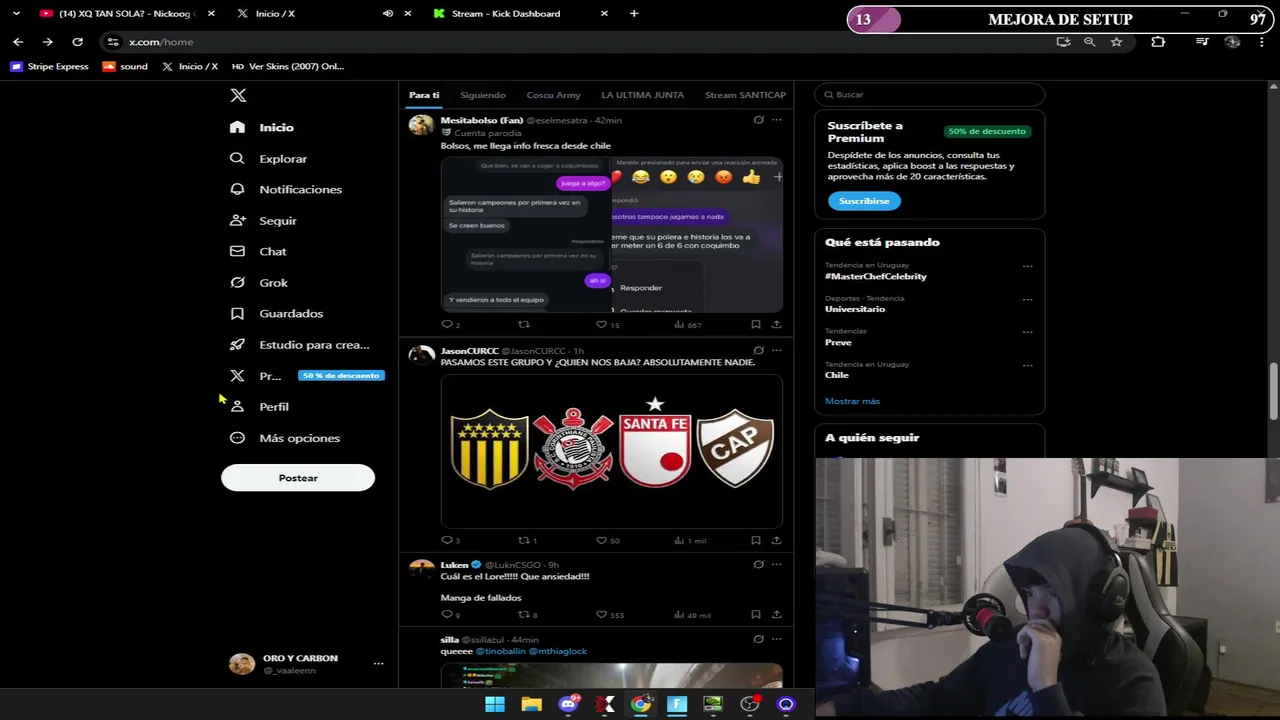Open more menu on JasonCURCC post

[776, 351]
